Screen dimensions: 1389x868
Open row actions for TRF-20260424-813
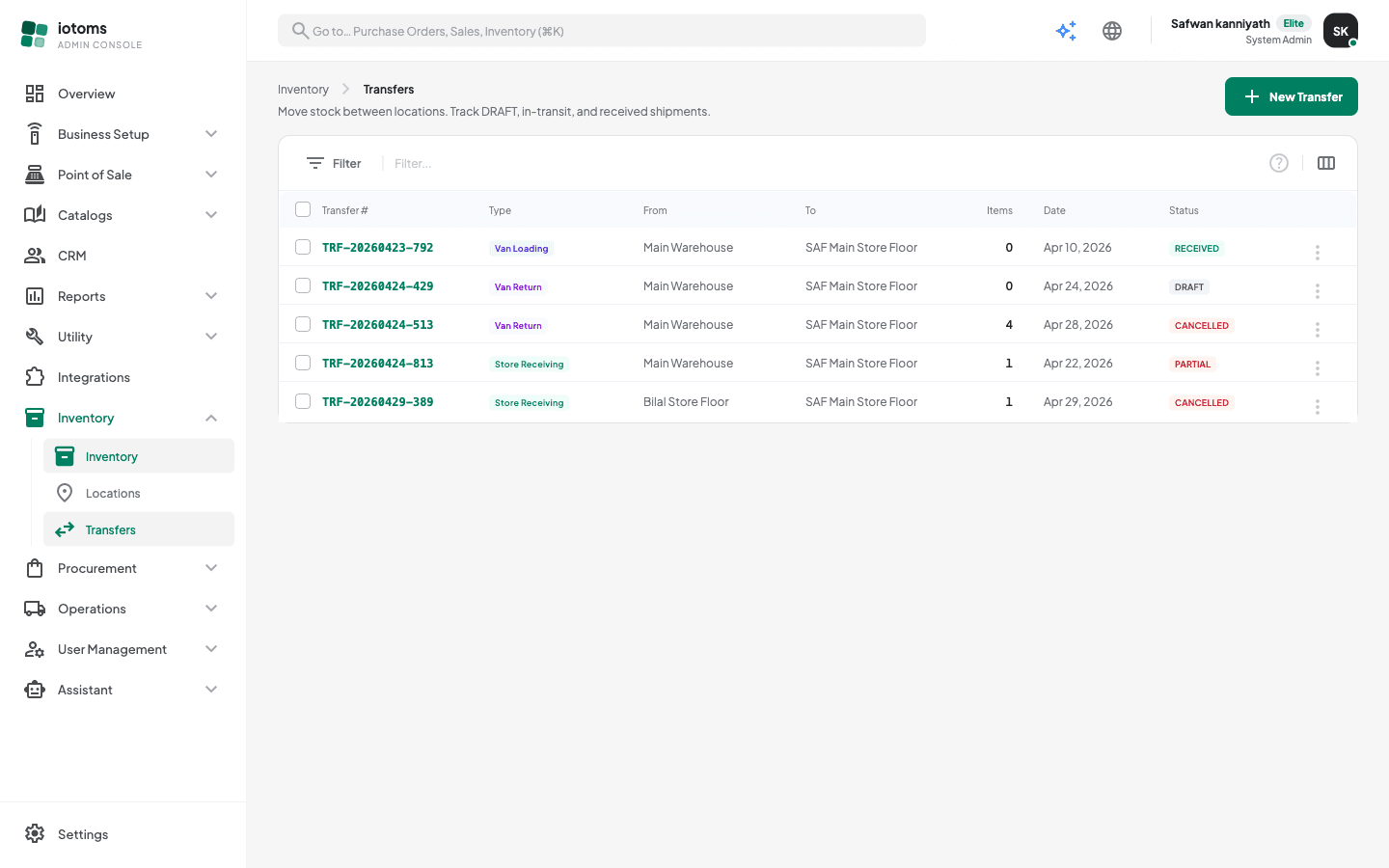pos(1317,367)
